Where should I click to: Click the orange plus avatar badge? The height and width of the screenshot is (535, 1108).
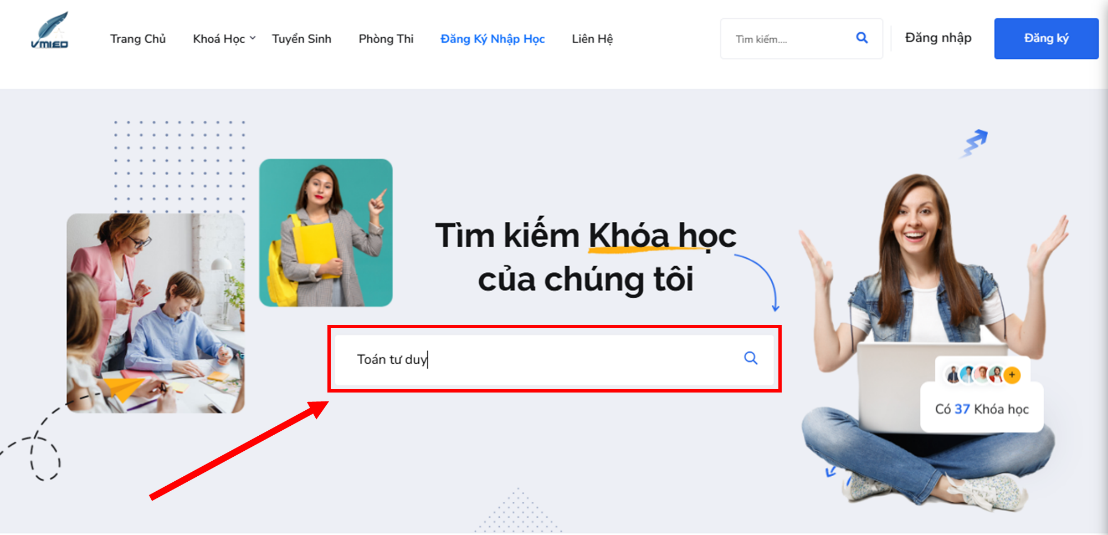[x=1012, y=375]
